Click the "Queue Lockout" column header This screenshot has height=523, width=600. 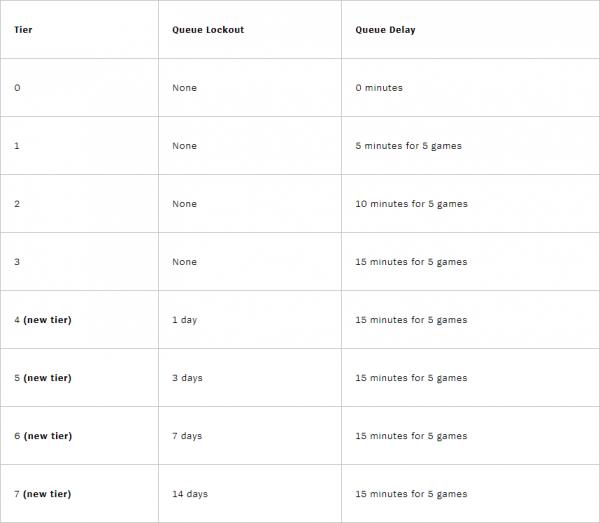[208, 30]
